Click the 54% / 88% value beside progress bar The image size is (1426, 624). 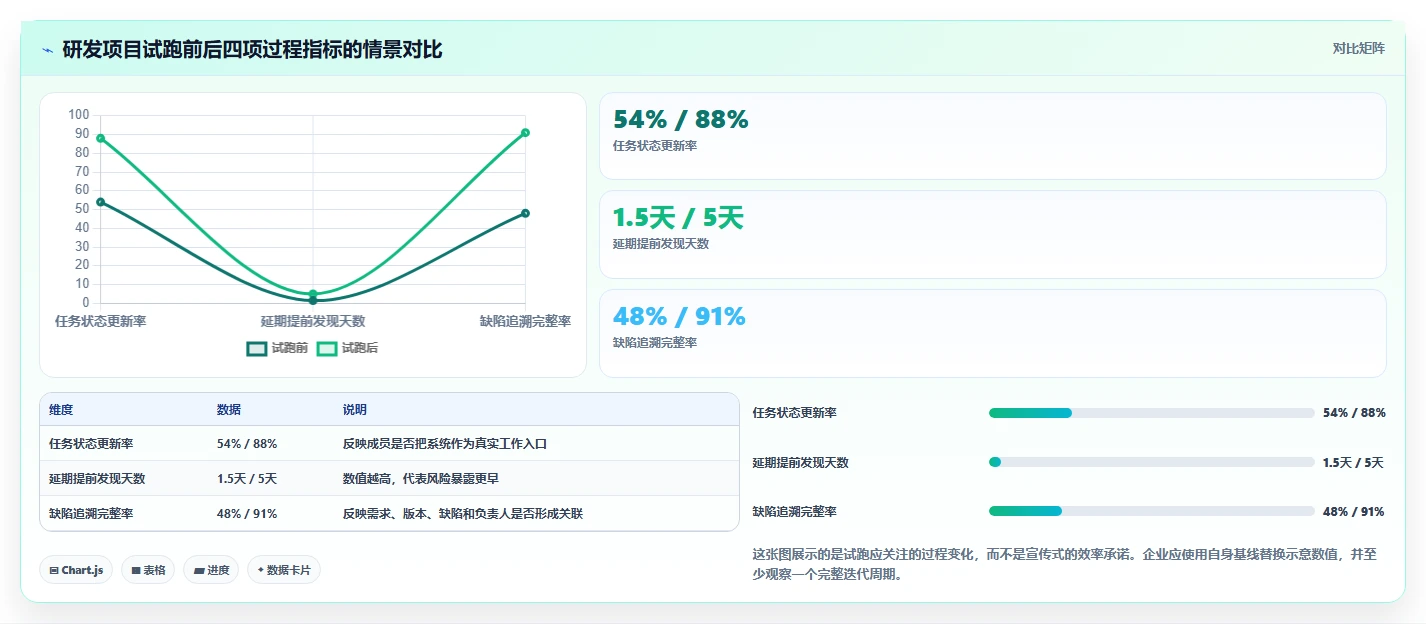1354,413
